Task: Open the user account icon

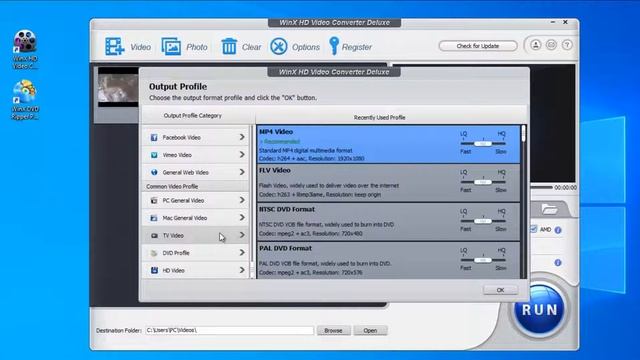Action: click(x=536, y=45)
